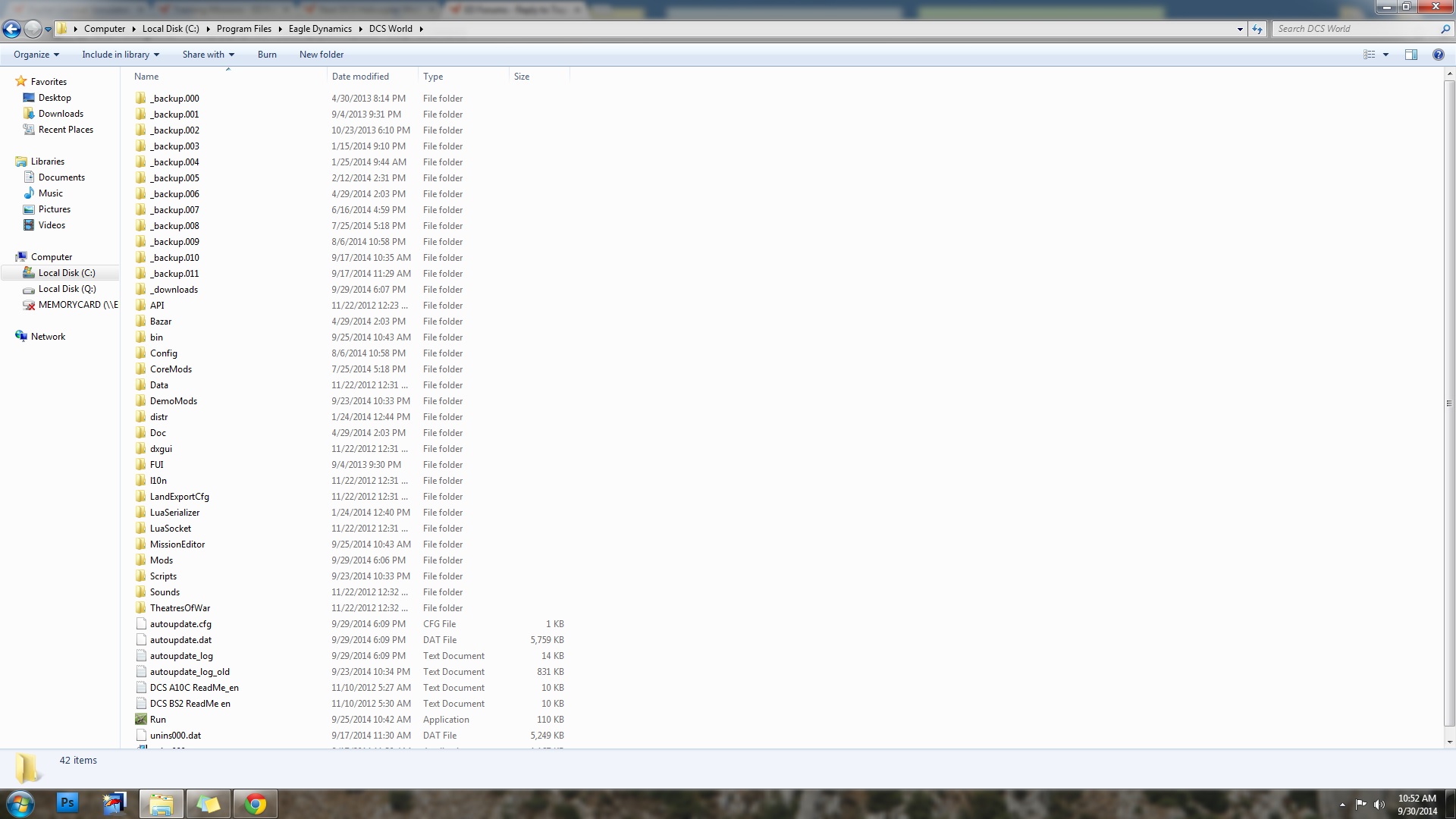This screenshot has width=1456, height=819.
Task: Select the Scripts folder
Action: 163,576
